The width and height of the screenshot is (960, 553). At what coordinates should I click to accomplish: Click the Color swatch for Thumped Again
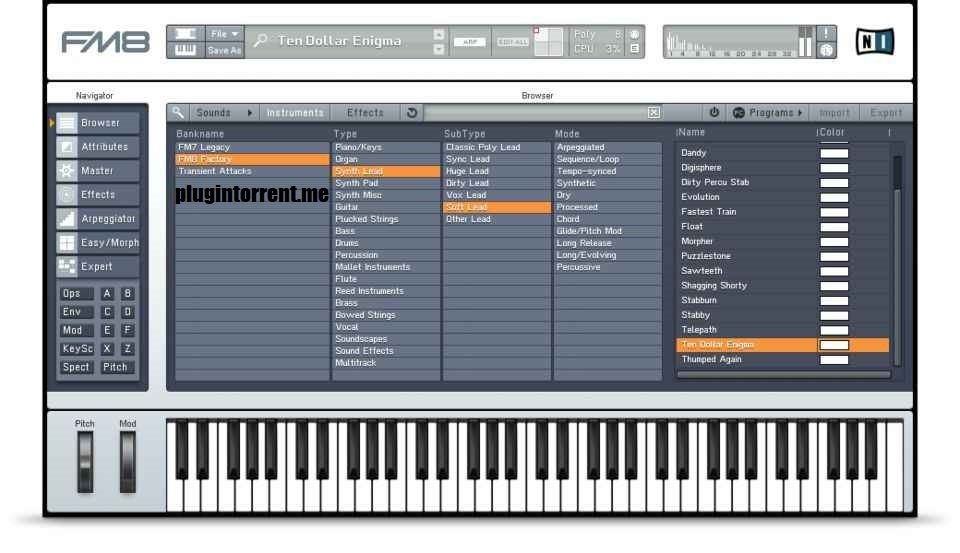(x=834, y=359)
